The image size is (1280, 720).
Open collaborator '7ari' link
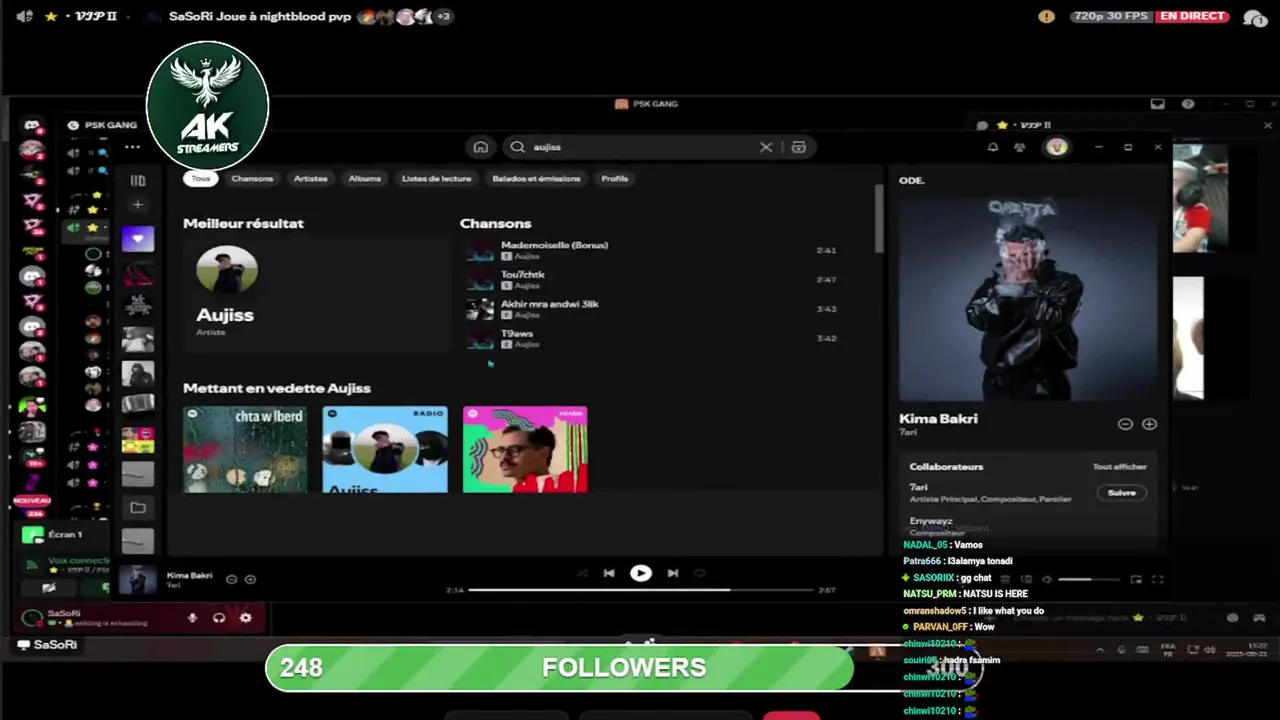(x=918, y=487)
